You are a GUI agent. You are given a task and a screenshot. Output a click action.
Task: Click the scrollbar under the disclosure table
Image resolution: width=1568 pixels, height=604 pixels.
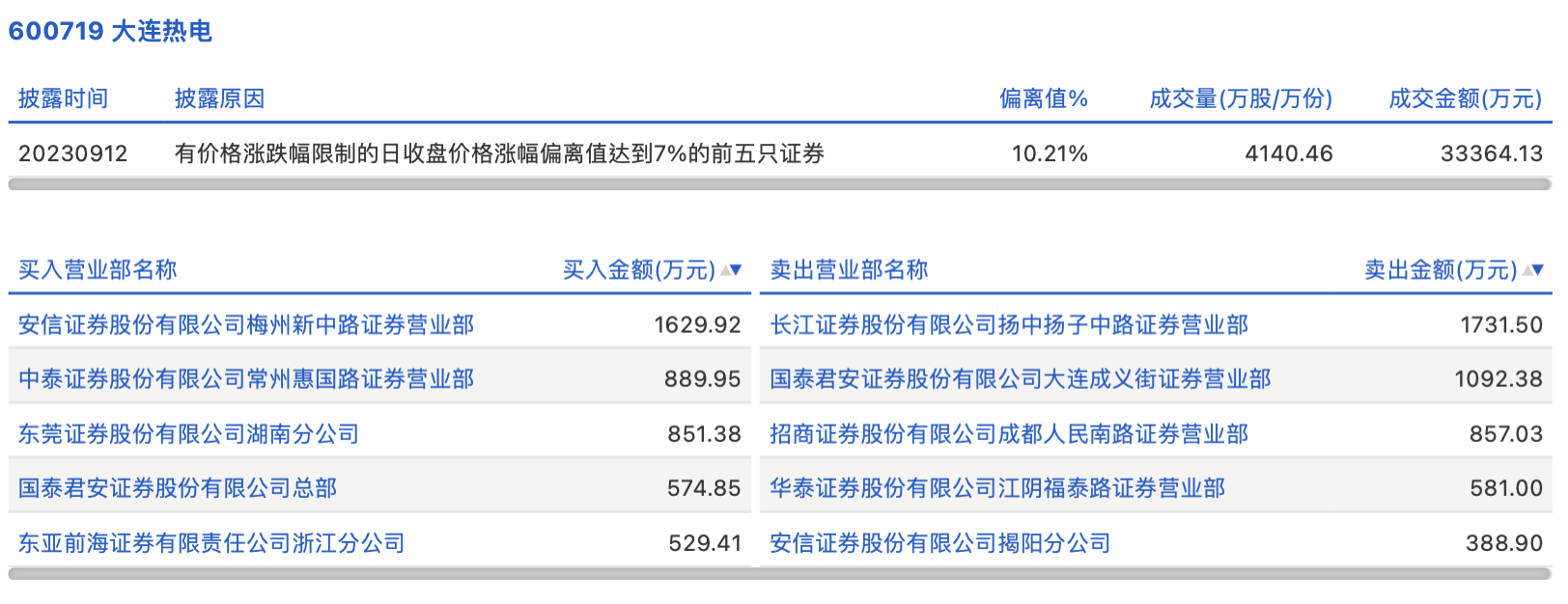click(x=780, y=183)
